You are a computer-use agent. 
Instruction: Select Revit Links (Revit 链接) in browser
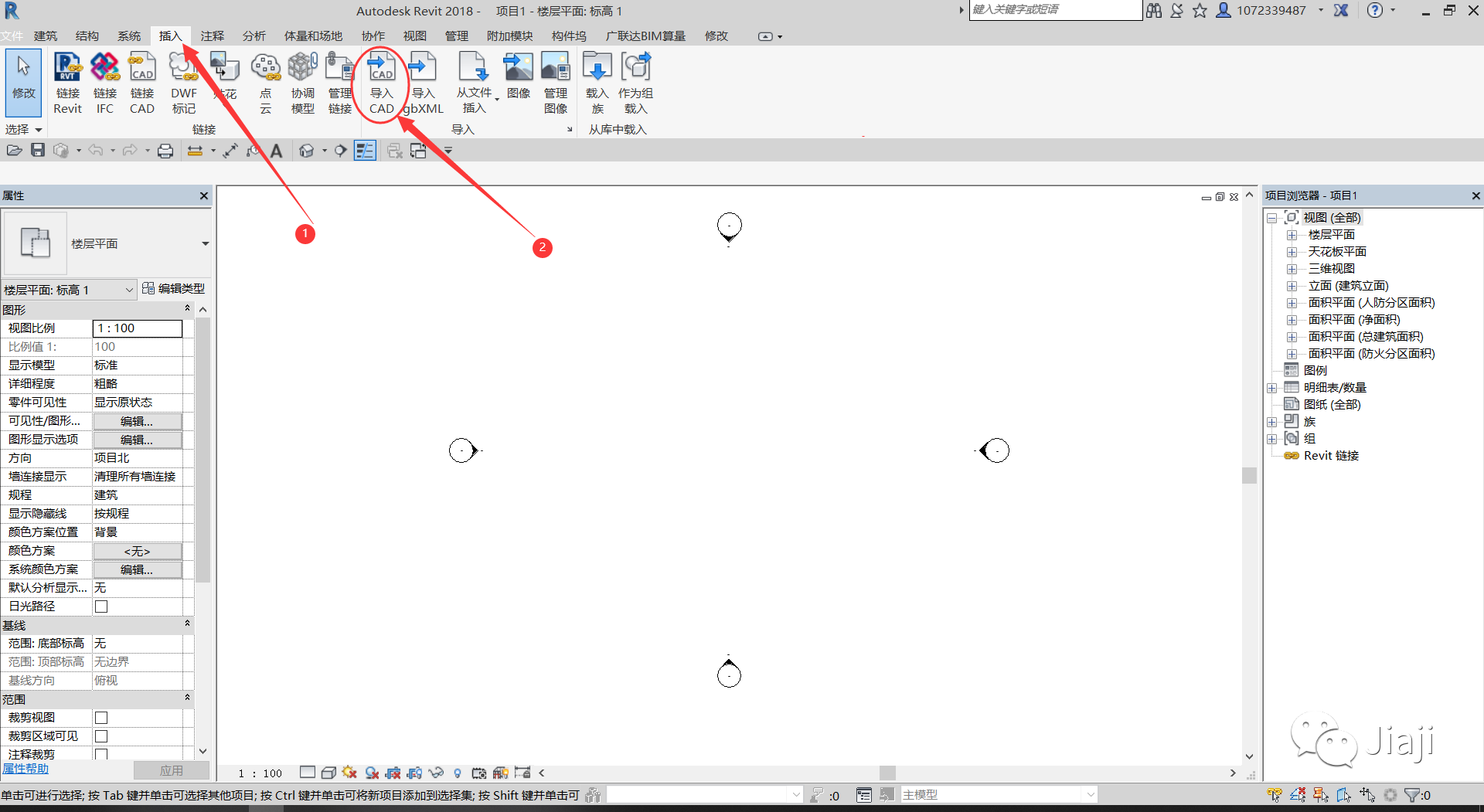pos(1331,456)
